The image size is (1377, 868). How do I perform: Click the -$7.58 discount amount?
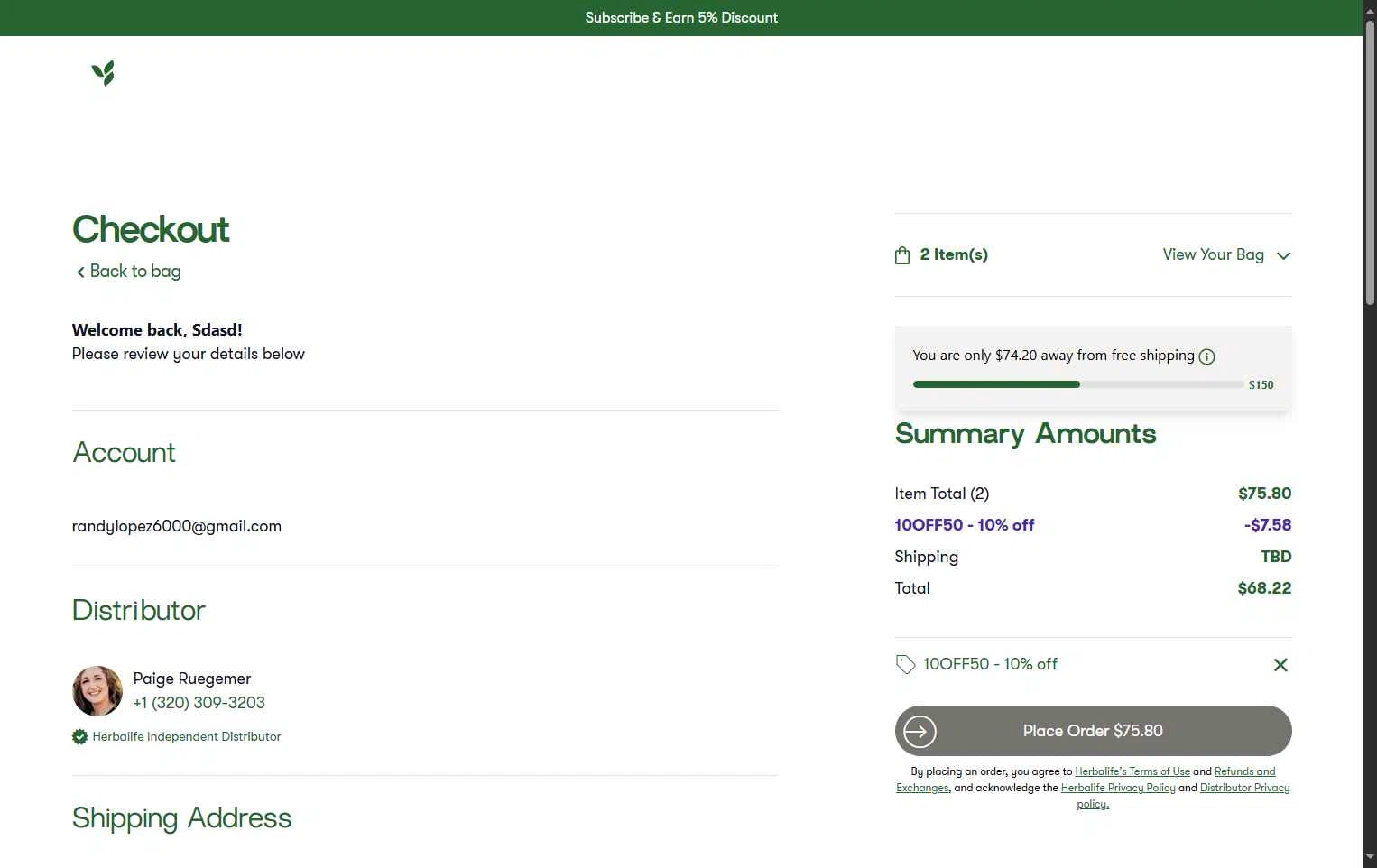1268,525
